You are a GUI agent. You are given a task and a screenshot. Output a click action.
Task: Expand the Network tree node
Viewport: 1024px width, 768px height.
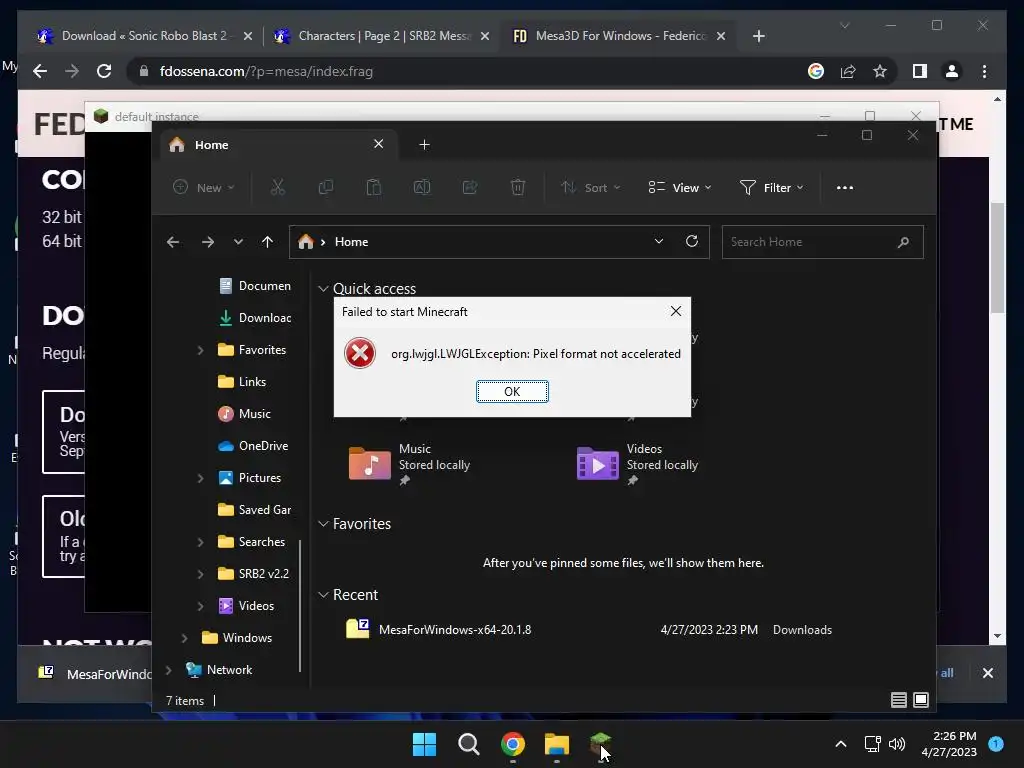point(168,670)
